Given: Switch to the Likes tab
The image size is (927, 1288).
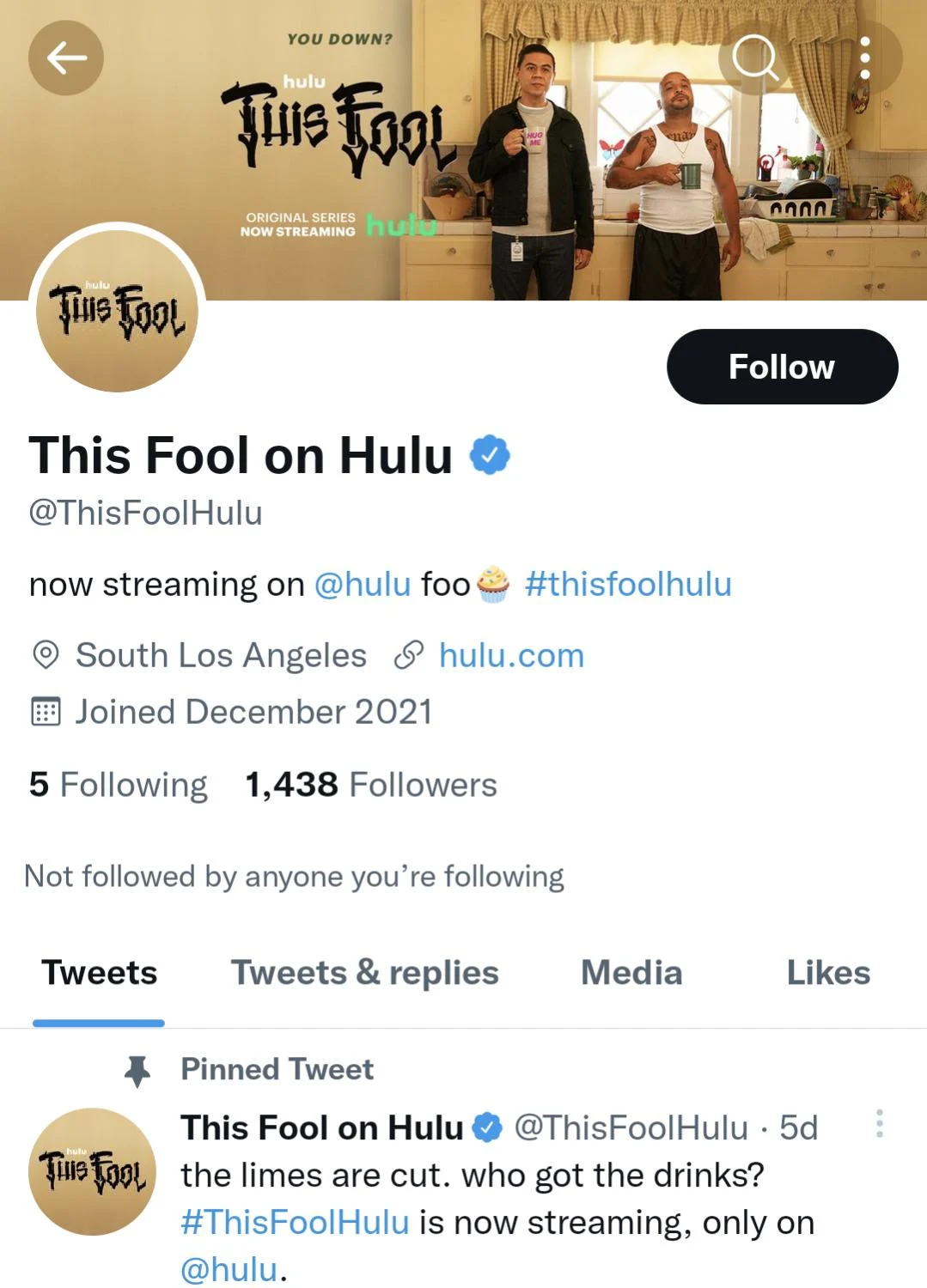Looking at the screenshot, I should click(828, 973).
